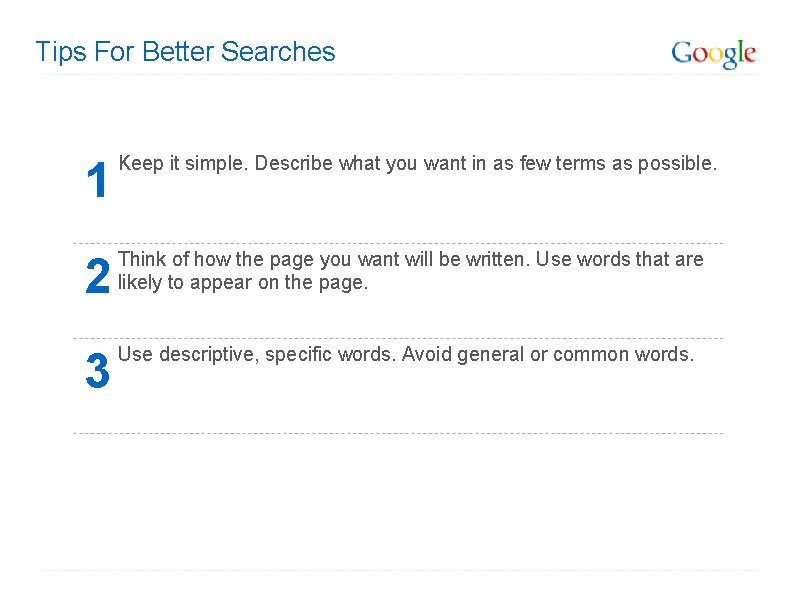Click the large number 3
Viewport: 800px width, 600px height.
(x=97, y=372)
